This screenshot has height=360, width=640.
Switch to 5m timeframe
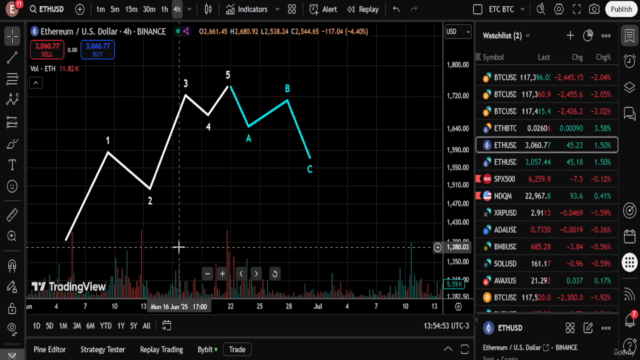(115, 9)
